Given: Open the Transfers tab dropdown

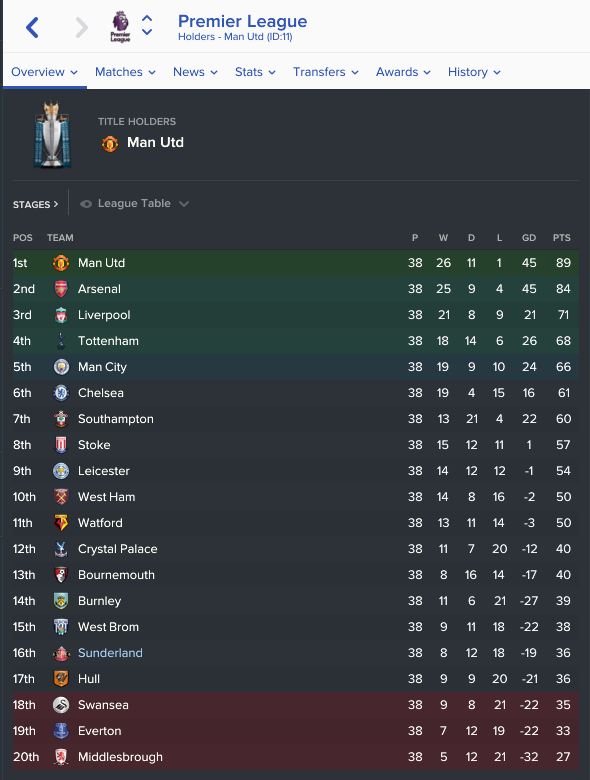Looking at the screenshot, I should coord(326,72).
